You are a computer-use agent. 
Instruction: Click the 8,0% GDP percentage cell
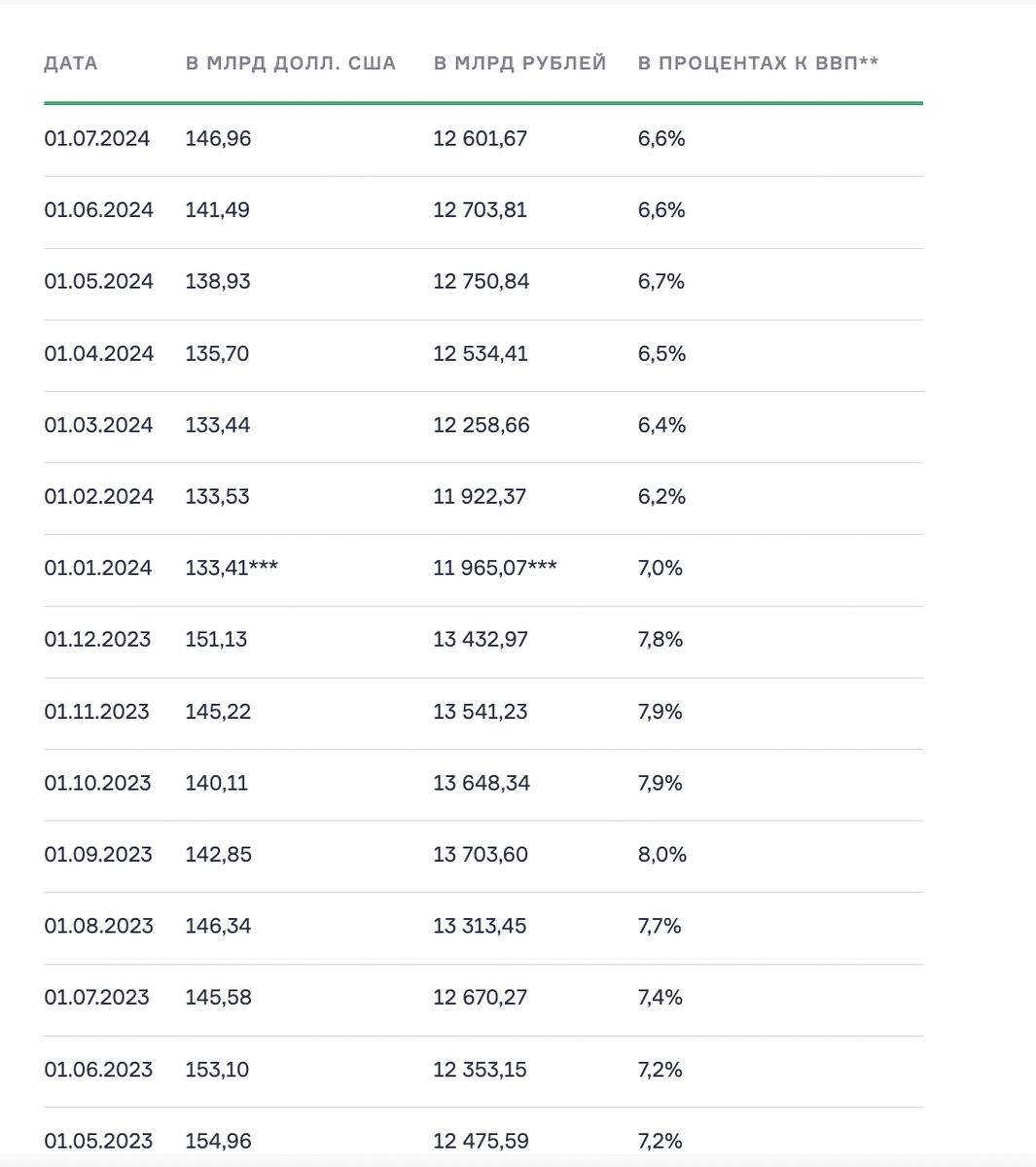click(x=662, y=855)
